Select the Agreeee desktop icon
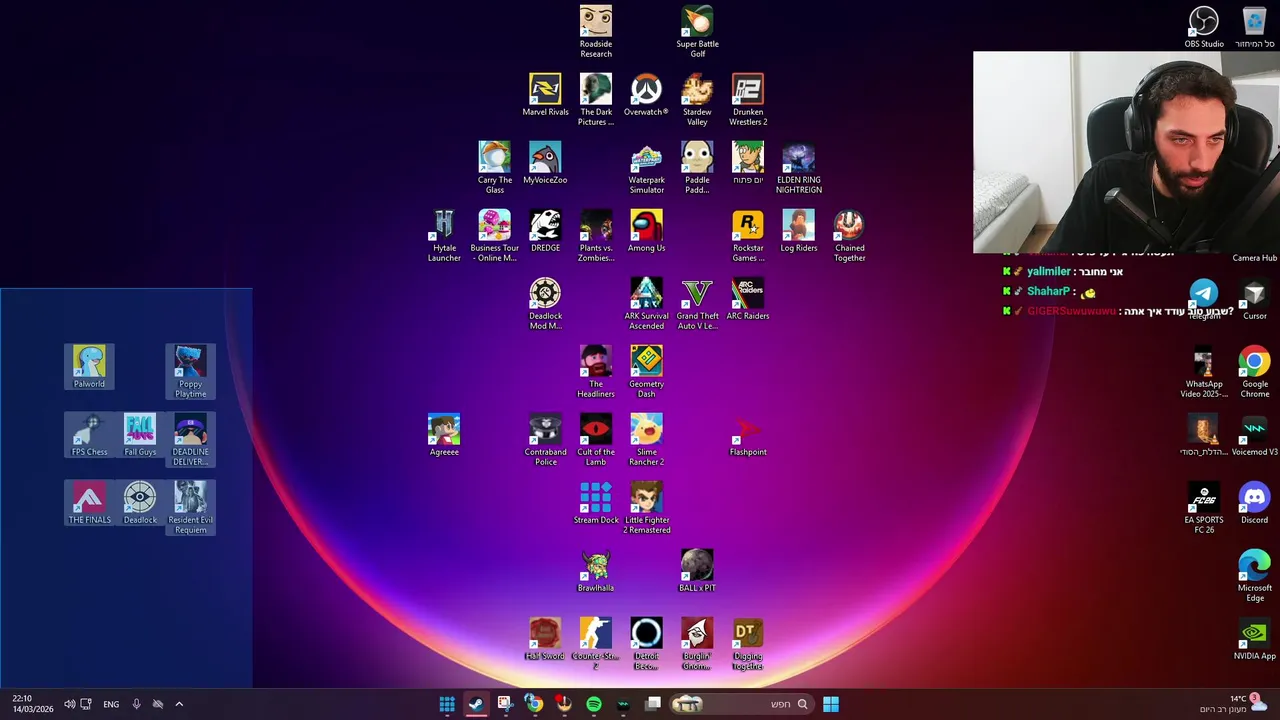1280x720 pixels. tap(444, 435)
